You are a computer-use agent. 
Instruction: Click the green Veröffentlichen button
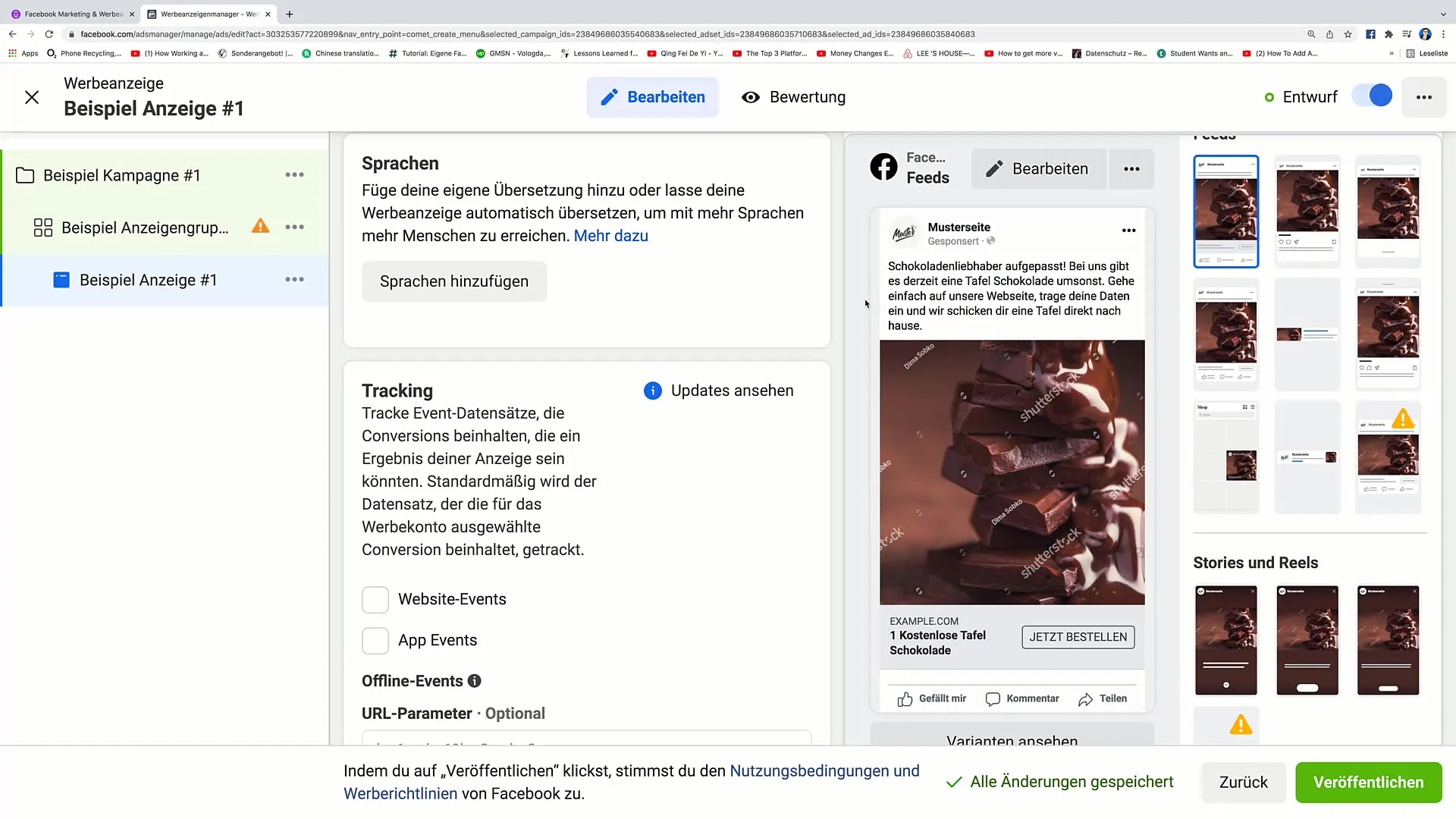pyautogui.click(x=1368, y=783)
